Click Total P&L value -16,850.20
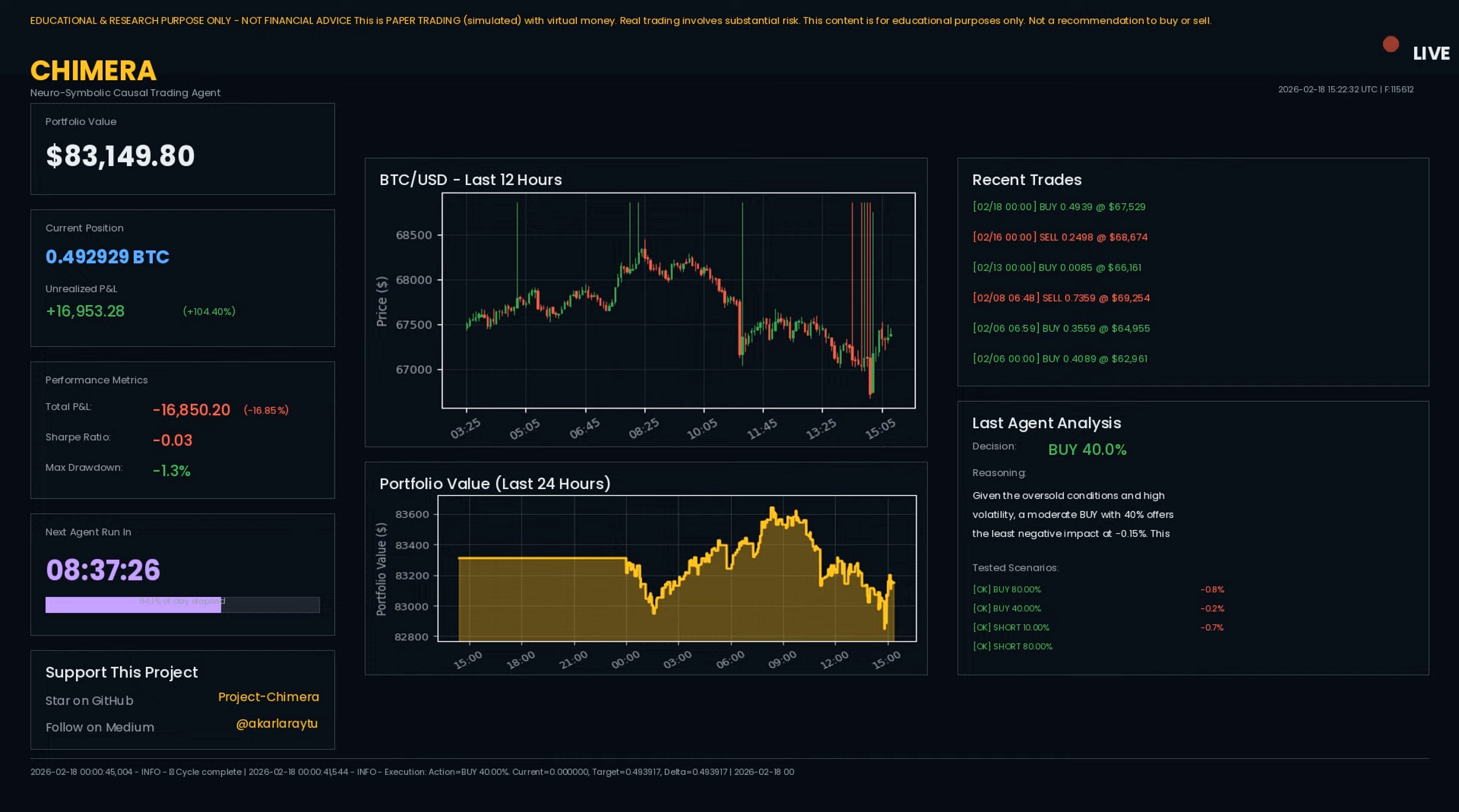The height and width of the screenshot is (812, 1459). [x=191, y=410]
